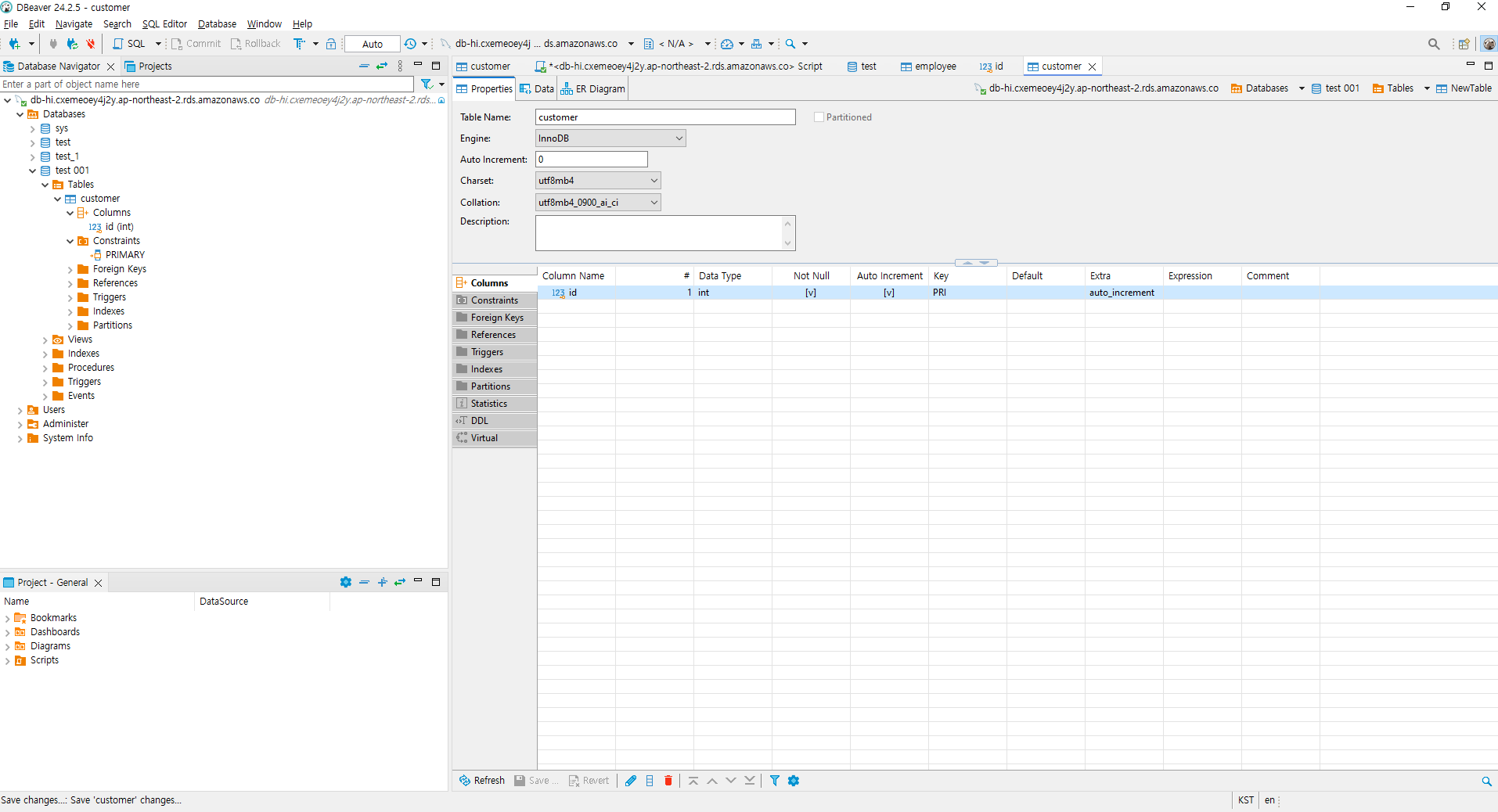Switch to the Projects tab
This screenshot has width=1498, height=812.
tap(148, 66)
